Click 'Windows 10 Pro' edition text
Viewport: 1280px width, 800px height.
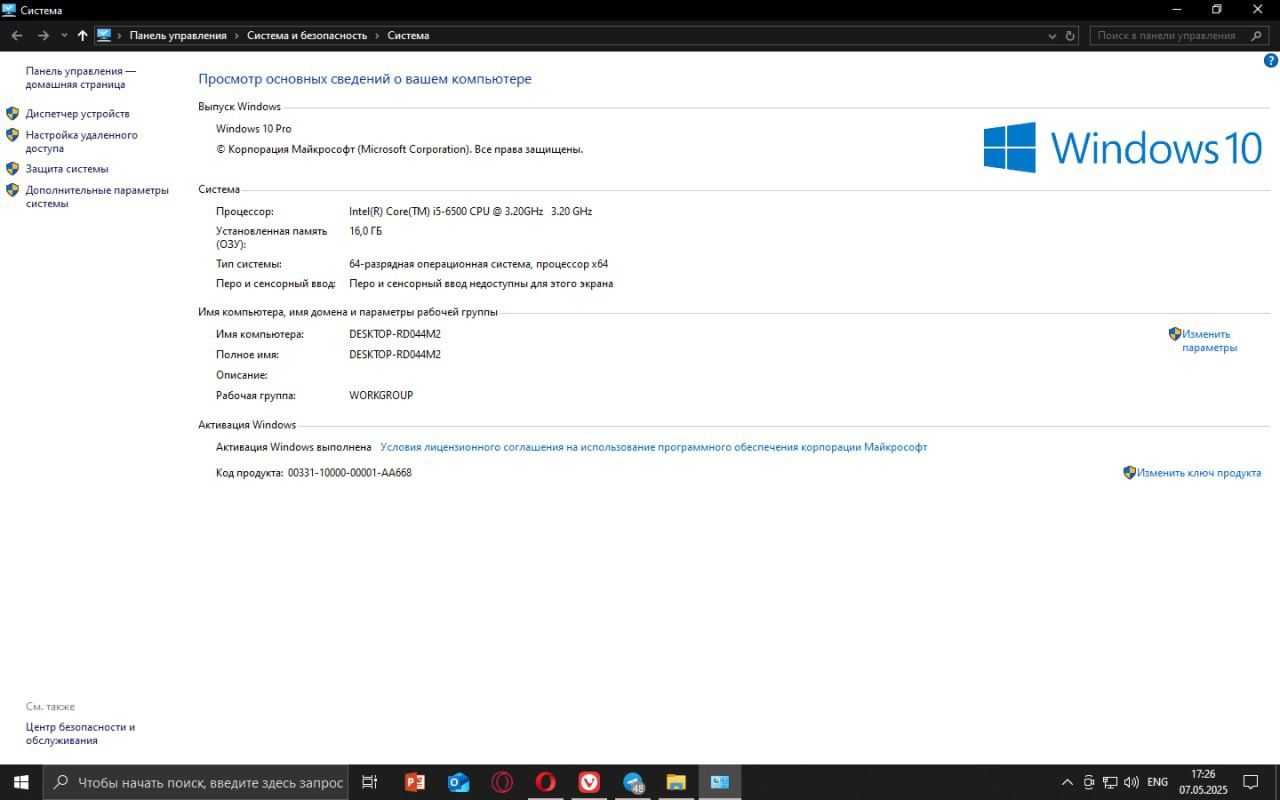click(x=254, y=129)
